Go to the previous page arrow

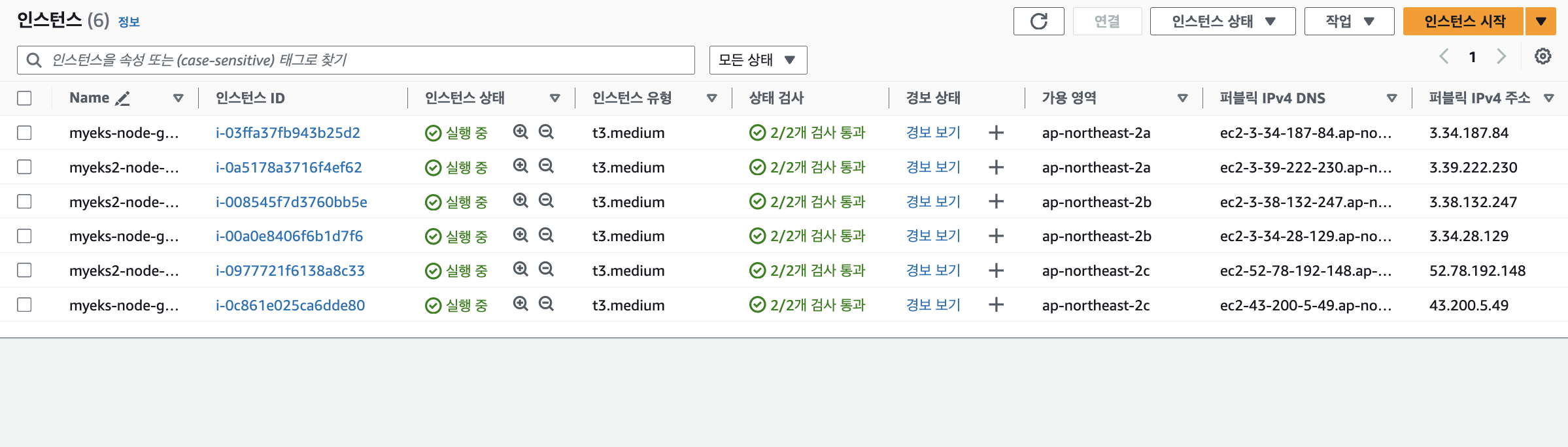click(1444, 57)
